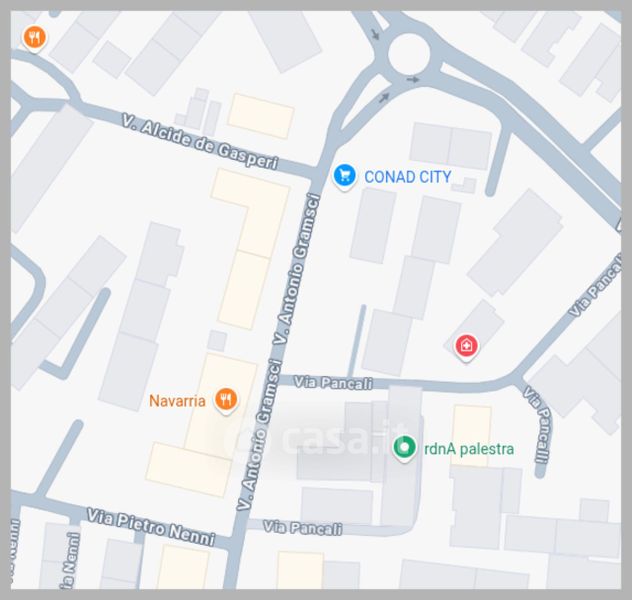Screen dimensions: 632x600
Task: Select the V. Antonio Gramsci label beside CONAD CITY
Action: 297,269
